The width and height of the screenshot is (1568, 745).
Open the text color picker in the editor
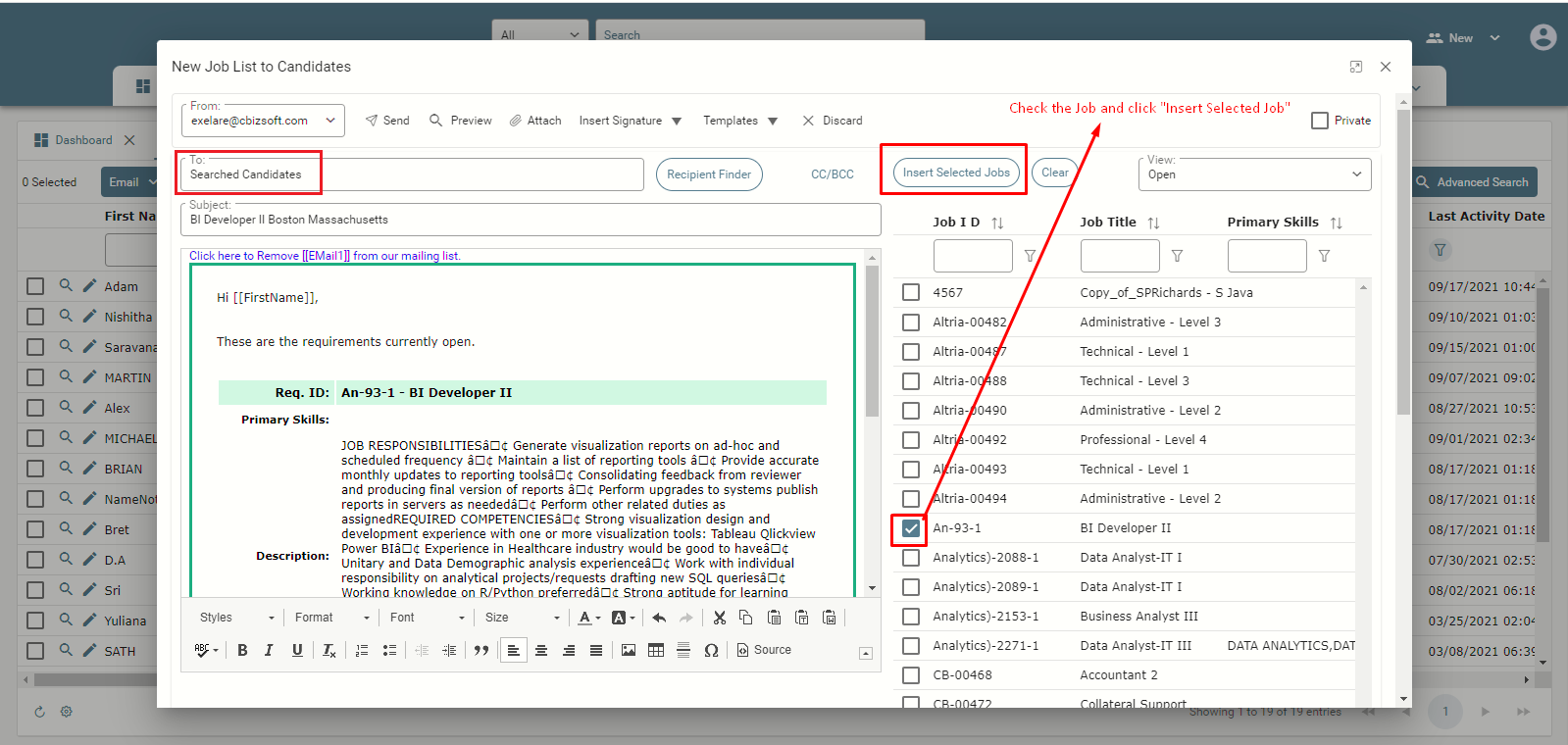tap(589, 618)
